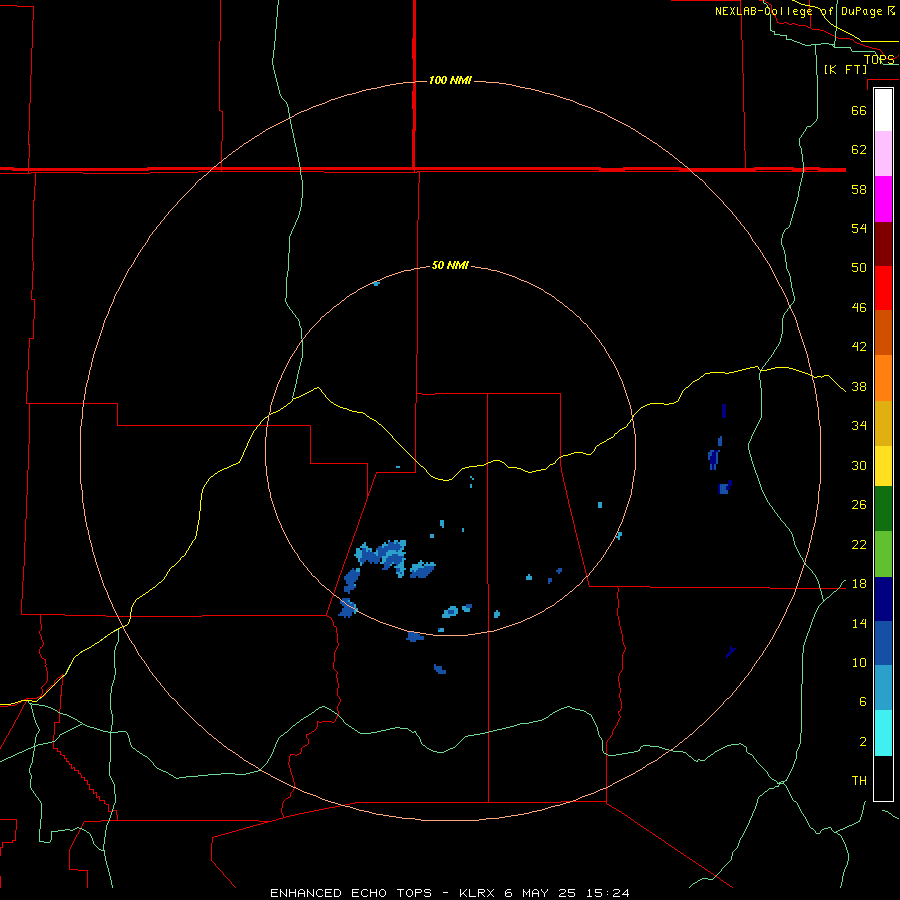The image size is (900, 900).
Task: Select the 26 legend scale number
Action: (x=859, y=505)
